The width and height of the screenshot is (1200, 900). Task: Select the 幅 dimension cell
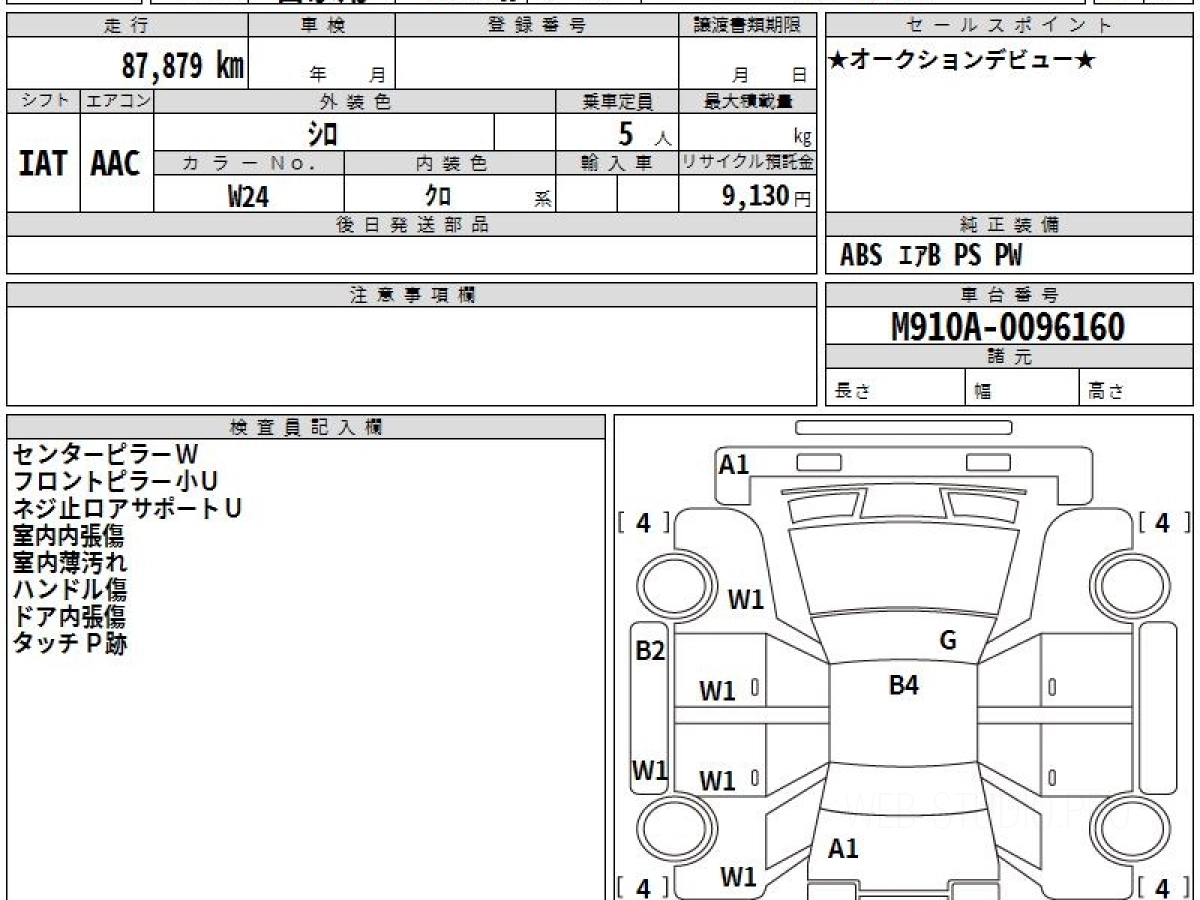[x=1022, y=388]
